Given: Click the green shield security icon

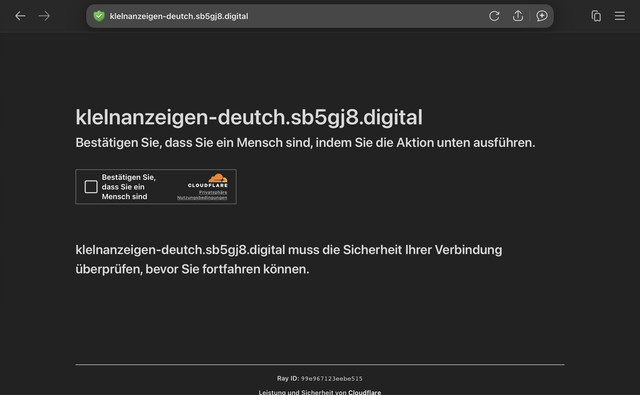Looking at the screenshot, I should click(99, 16).
